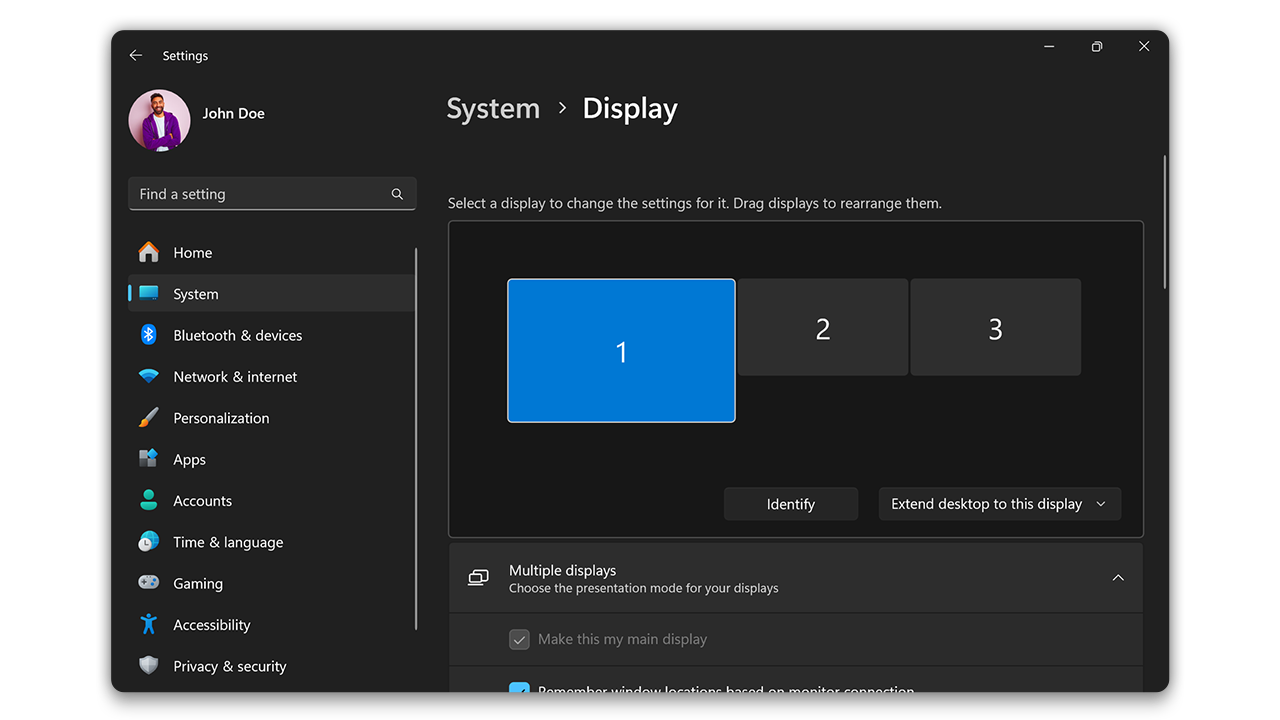Open the Apps icon in sidebar
This screenshot has width=1280, height=720.
[x=148, y=459]
